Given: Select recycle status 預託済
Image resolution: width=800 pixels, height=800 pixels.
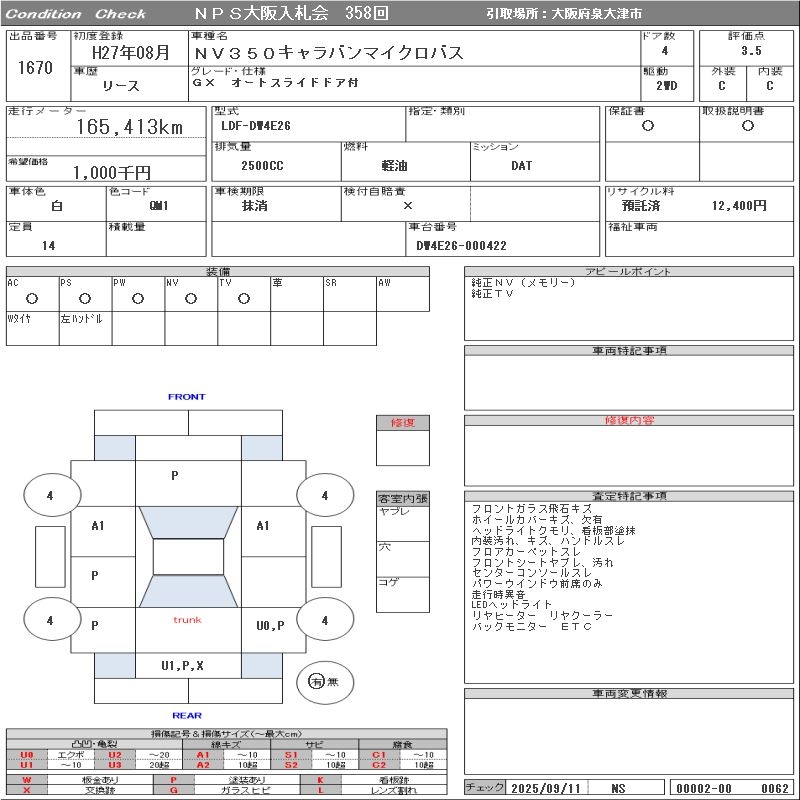Looking at the screenshot, I should click(x=641, y=206).
